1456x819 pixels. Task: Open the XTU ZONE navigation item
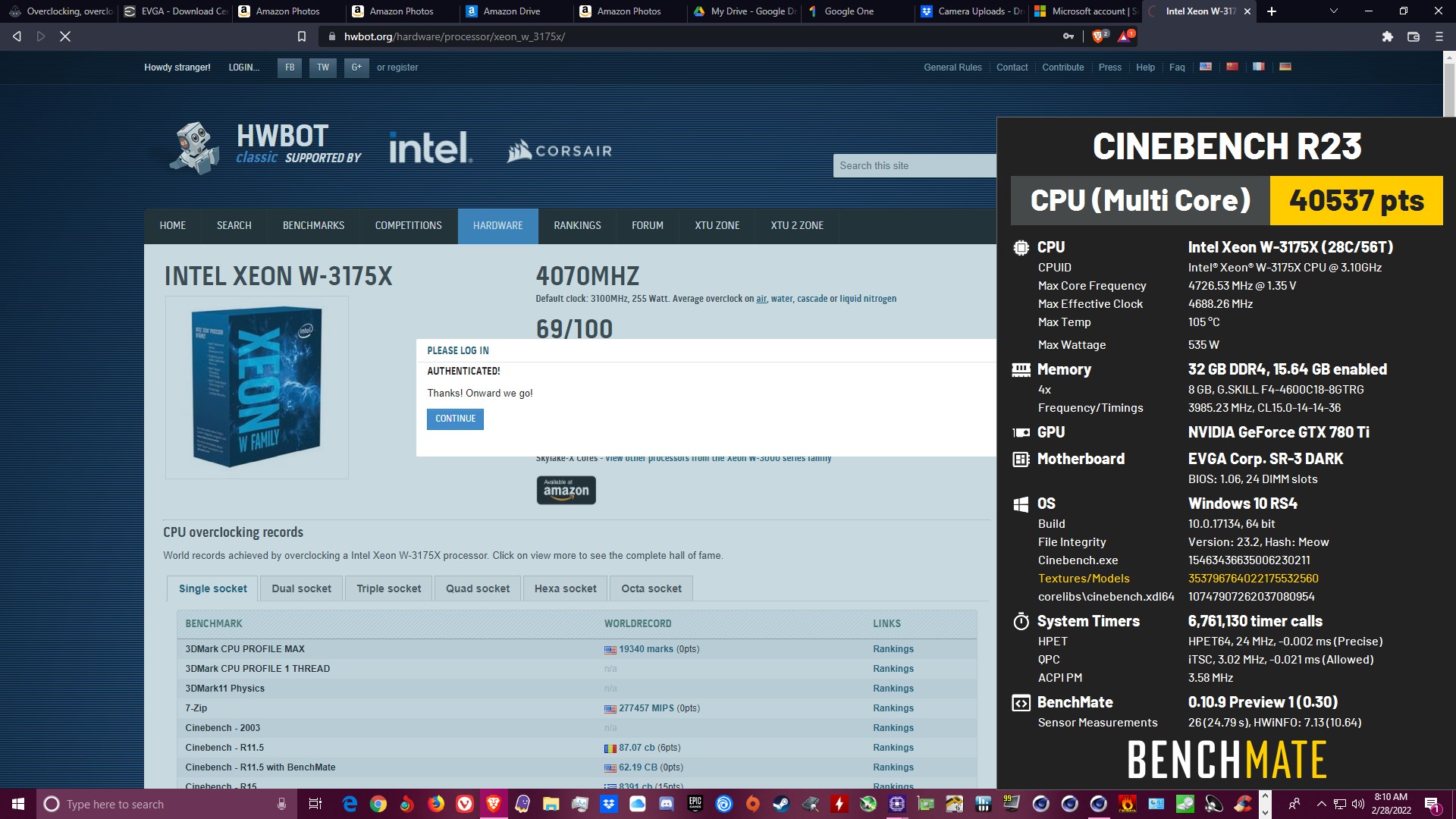tap(717, 226)
